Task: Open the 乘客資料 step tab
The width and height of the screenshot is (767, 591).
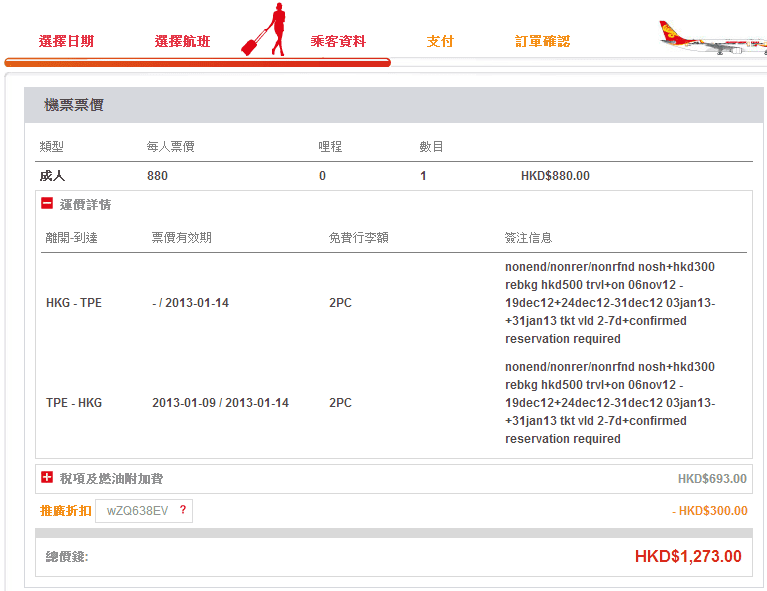Action: tap(338, 42)
